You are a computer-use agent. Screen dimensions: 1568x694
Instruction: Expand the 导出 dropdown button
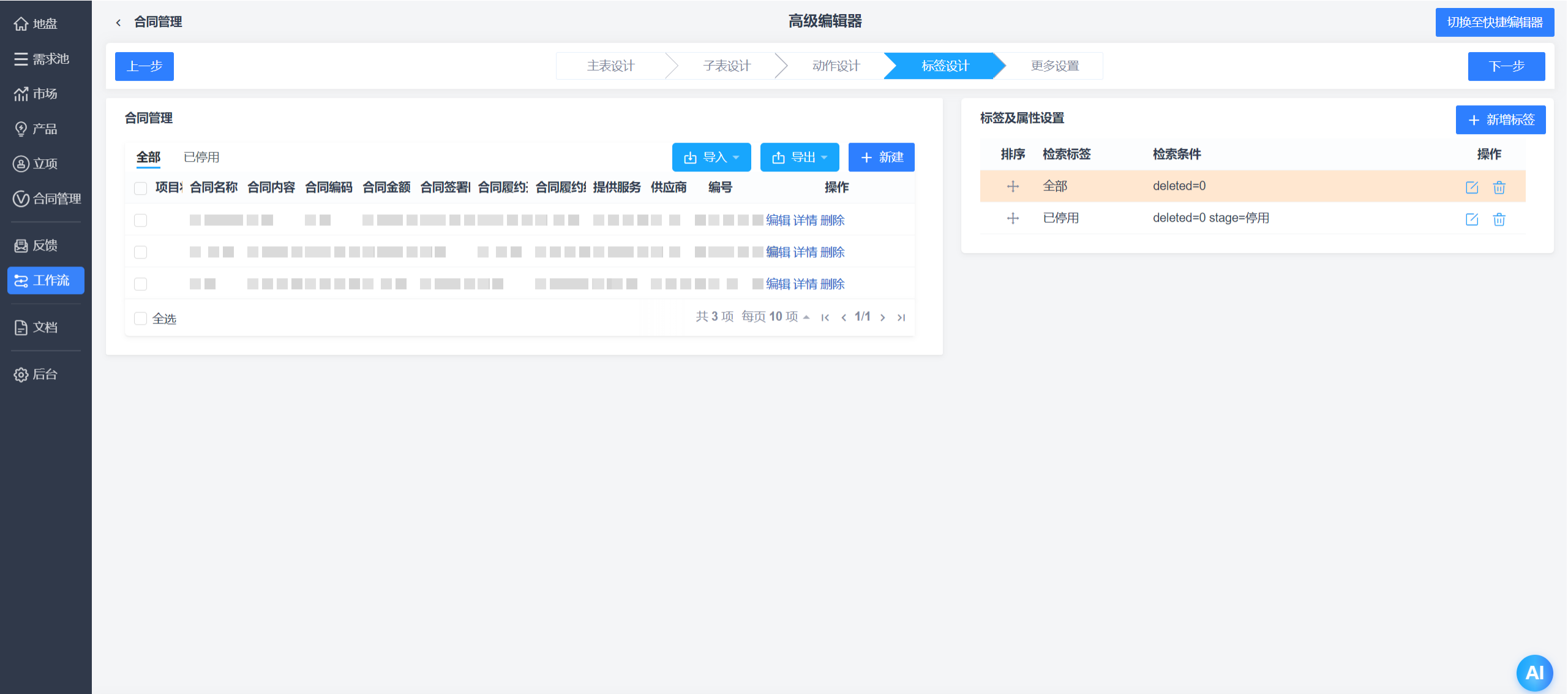799,157
